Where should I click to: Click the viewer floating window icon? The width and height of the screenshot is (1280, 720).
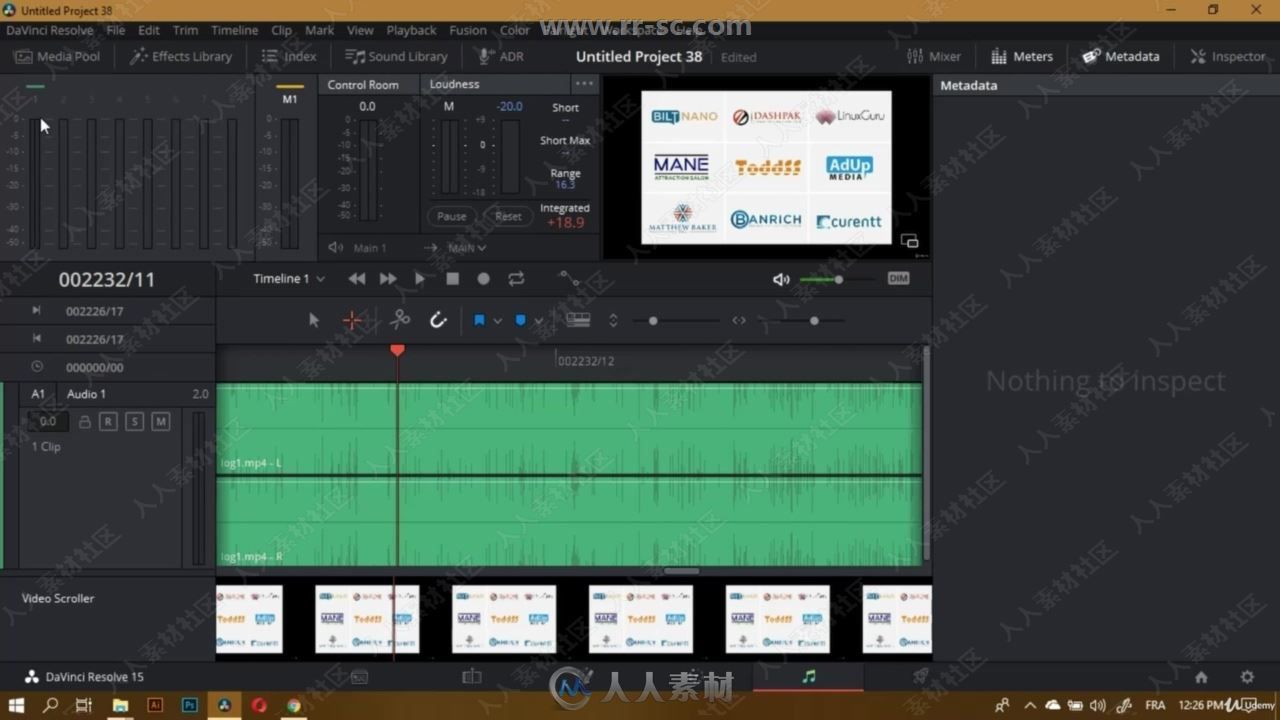pos(909,241)
